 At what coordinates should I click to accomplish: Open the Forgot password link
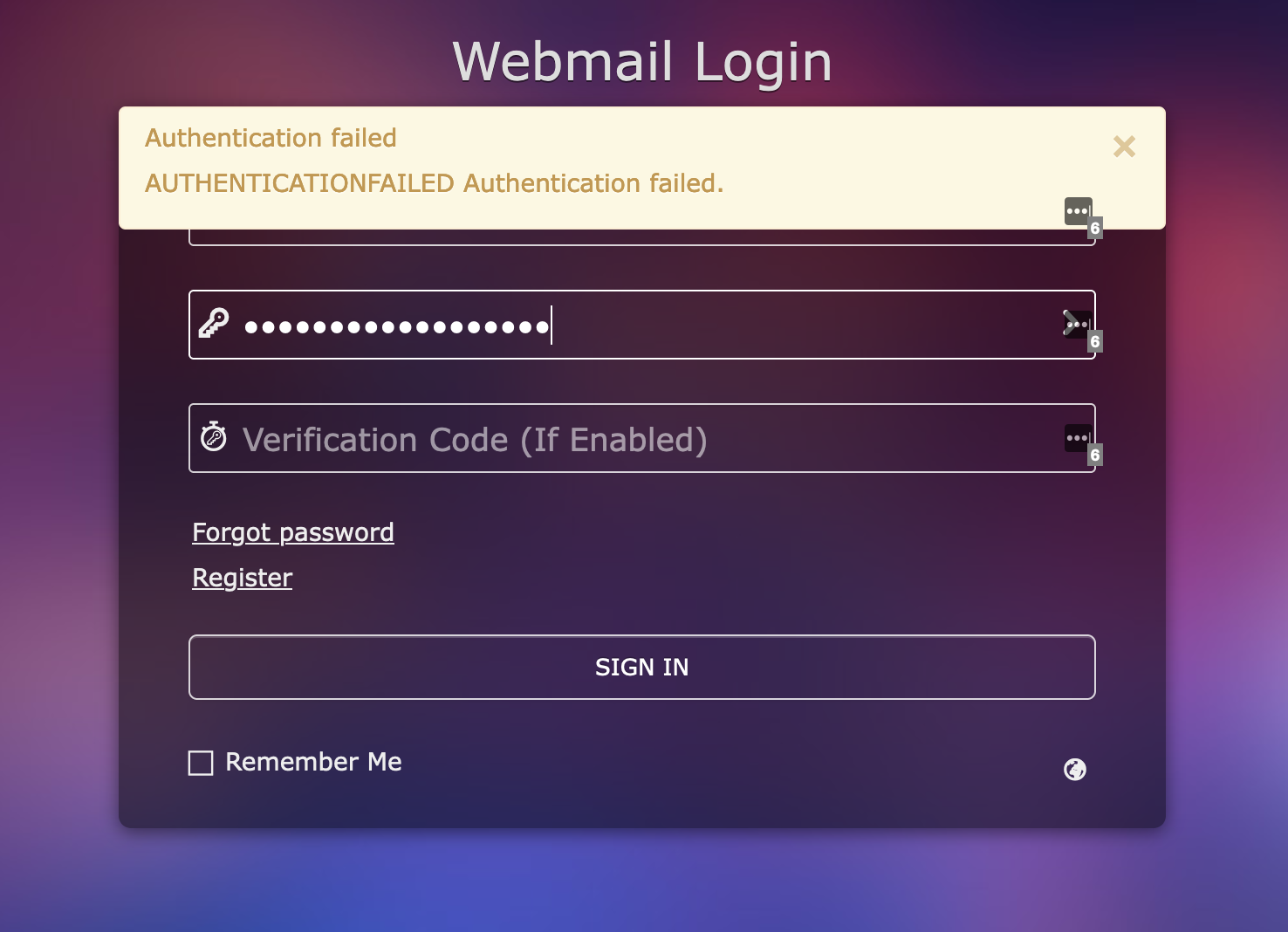click(293, 532)
